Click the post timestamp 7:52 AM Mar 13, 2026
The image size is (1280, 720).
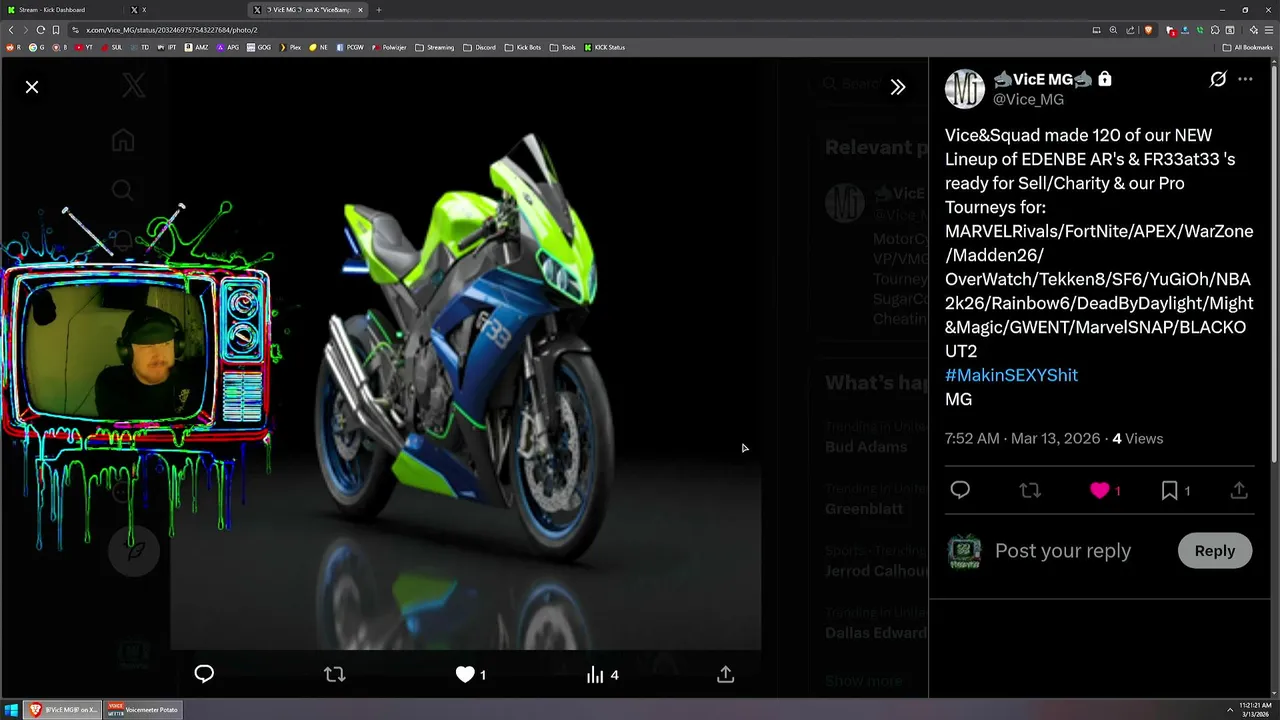[1022, 438]
